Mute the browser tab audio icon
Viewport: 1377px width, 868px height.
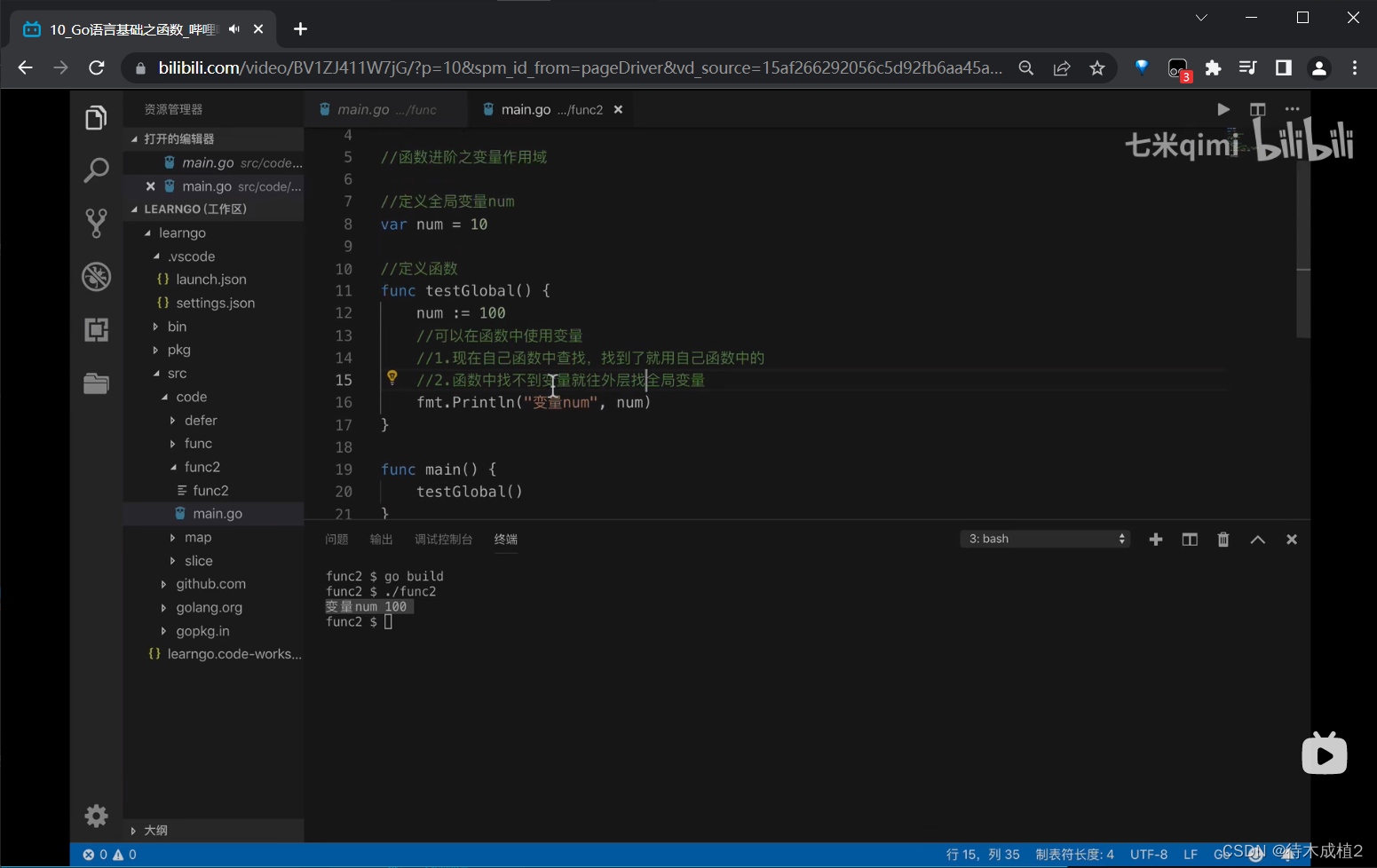point(234,29)
